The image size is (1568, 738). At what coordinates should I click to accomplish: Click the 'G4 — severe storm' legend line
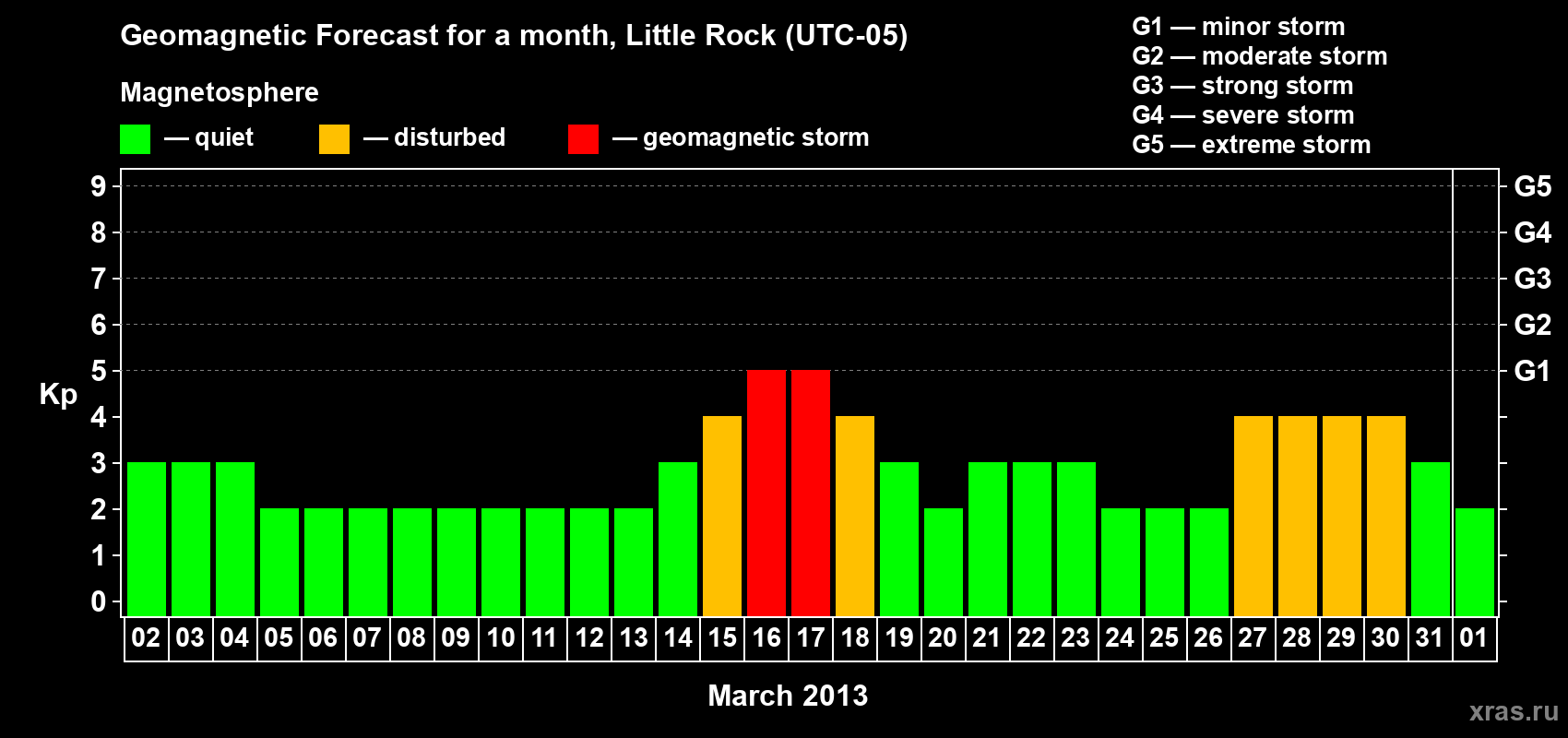[x=1243, y=115]
